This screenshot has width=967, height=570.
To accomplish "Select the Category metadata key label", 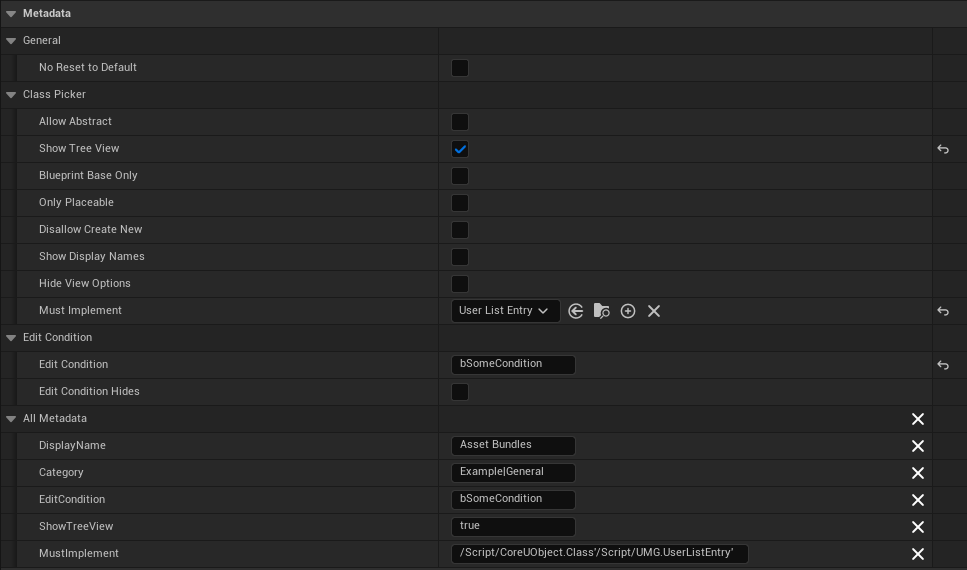I will coord(61,473).
